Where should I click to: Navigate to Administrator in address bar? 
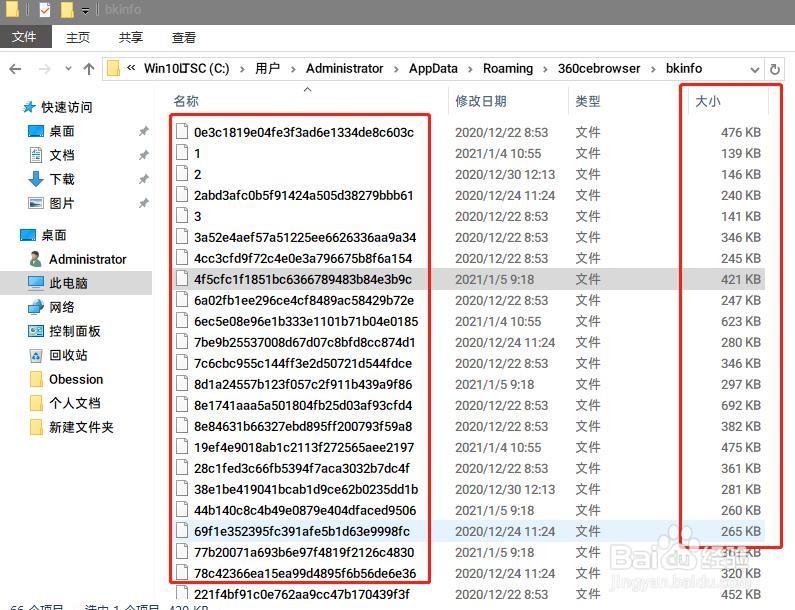click(x=344, y=68)
